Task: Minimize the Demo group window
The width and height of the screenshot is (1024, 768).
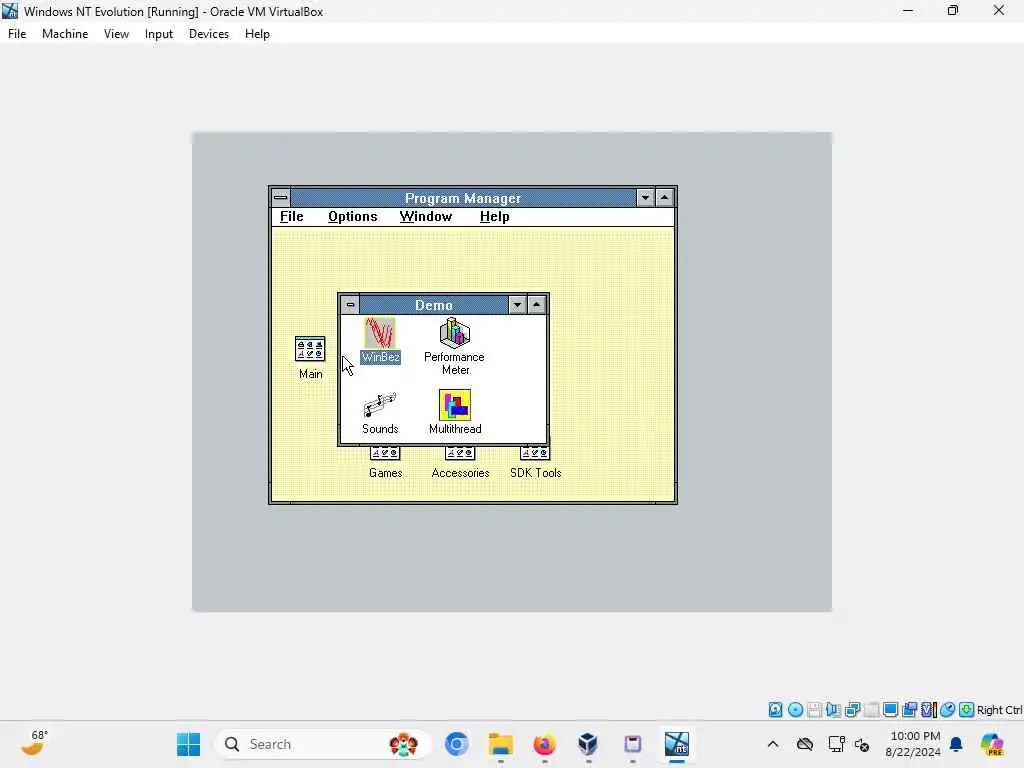Action: click(517, 304)
